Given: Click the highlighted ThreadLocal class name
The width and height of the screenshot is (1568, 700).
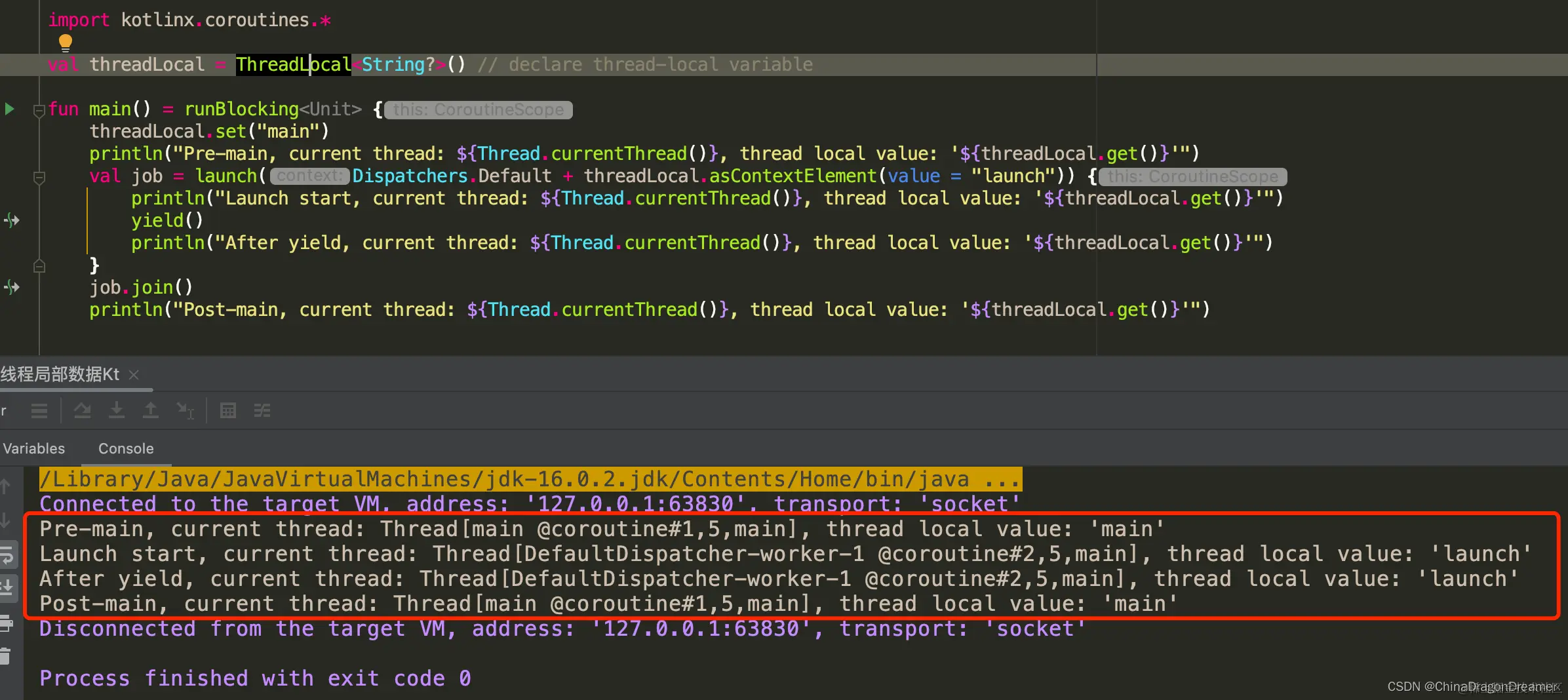Looking at the screenshot, I should 293,64.
